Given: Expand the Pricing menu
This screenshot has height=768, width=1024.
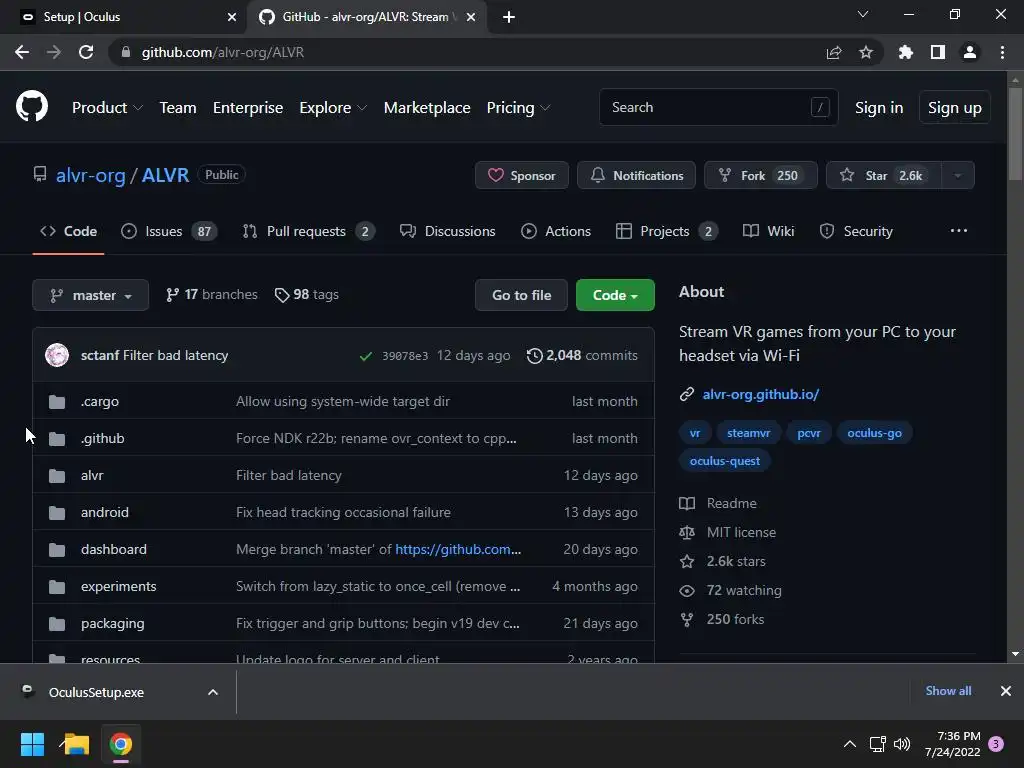Looking at the screenshot, I should tap(518, 108).
